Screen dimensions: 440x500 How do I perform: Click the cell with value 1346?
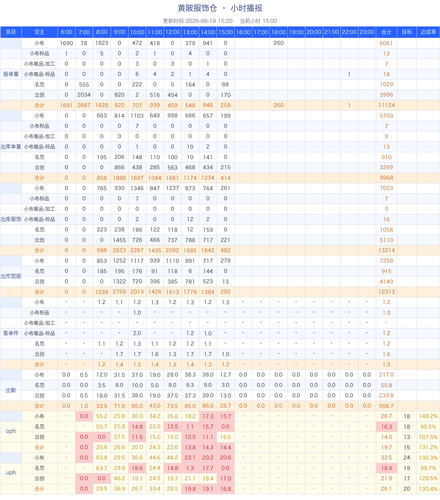(137, 188)
